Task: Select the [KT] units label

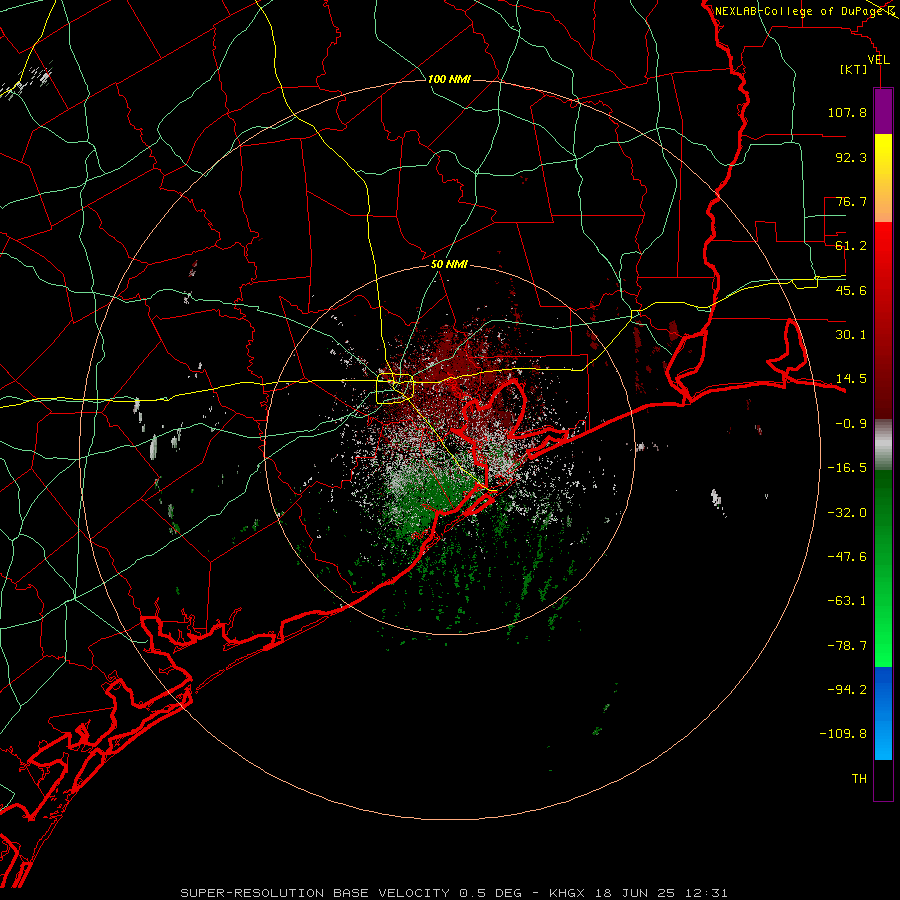Action: pyautogui.click(x=854, y=69)
